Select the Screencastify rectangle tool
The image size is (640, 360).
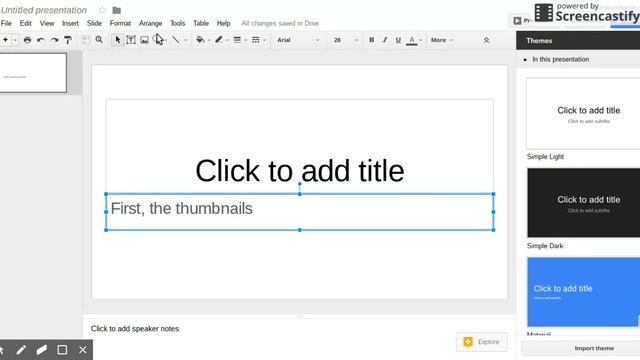62,350
